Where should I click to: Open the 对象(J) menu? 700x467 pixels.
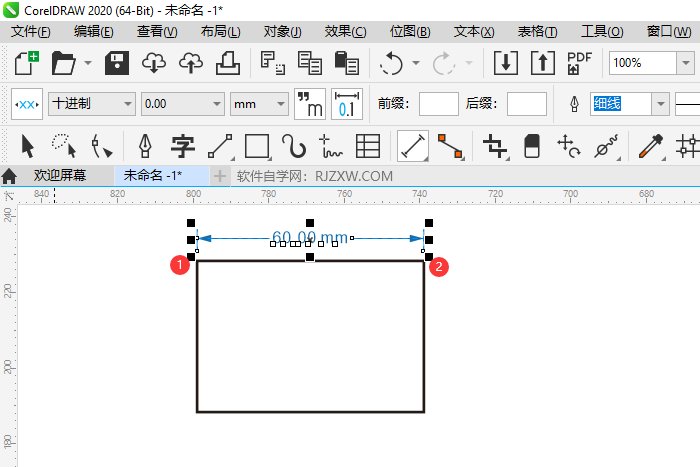(x=282, y=32)
